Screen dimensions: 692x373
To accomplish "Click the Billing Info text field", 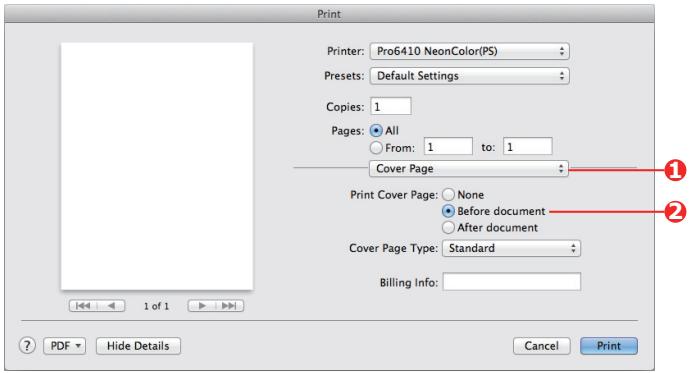I will 512,282.
